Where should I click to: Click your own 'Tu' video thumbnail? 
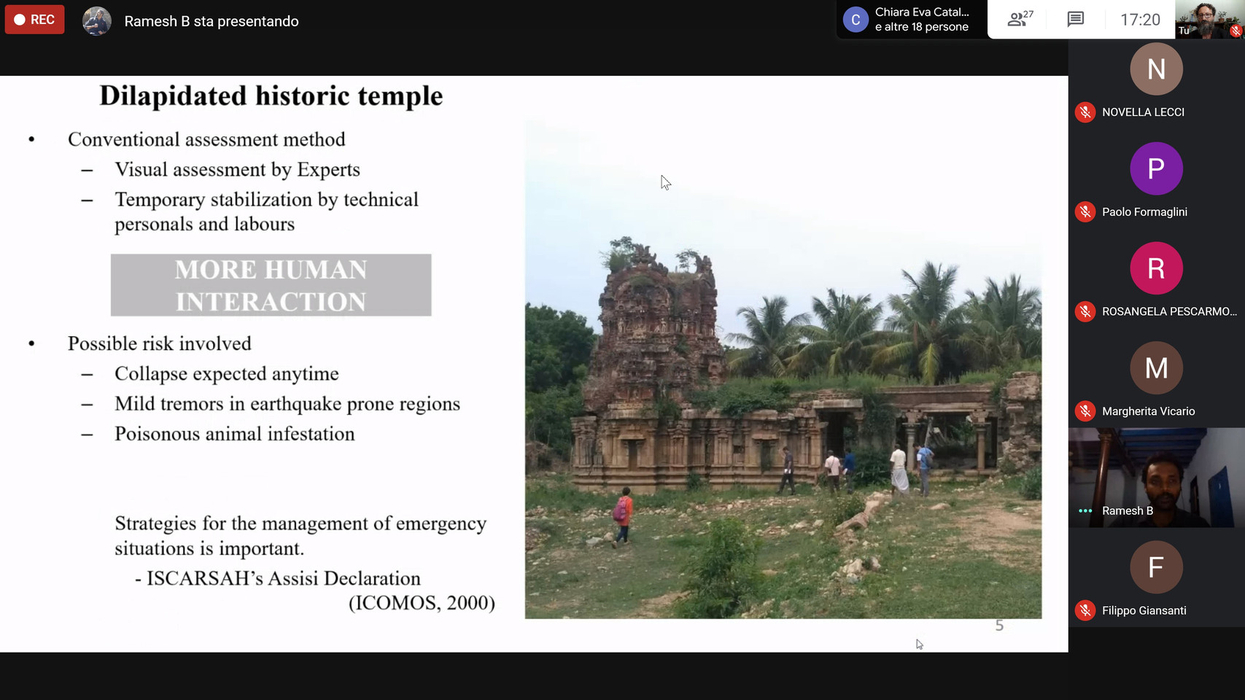coord(1209,20)
